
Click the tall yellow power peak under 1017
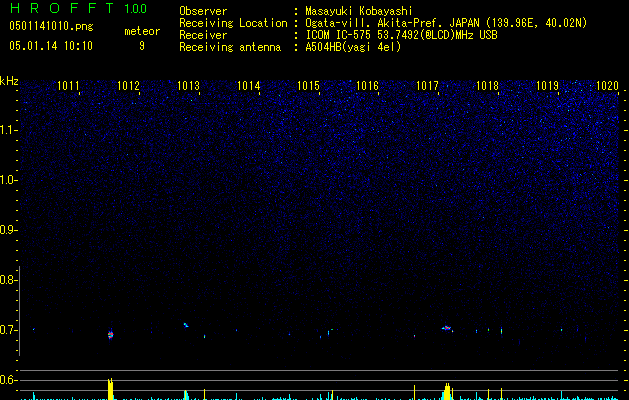coord(447,392)
